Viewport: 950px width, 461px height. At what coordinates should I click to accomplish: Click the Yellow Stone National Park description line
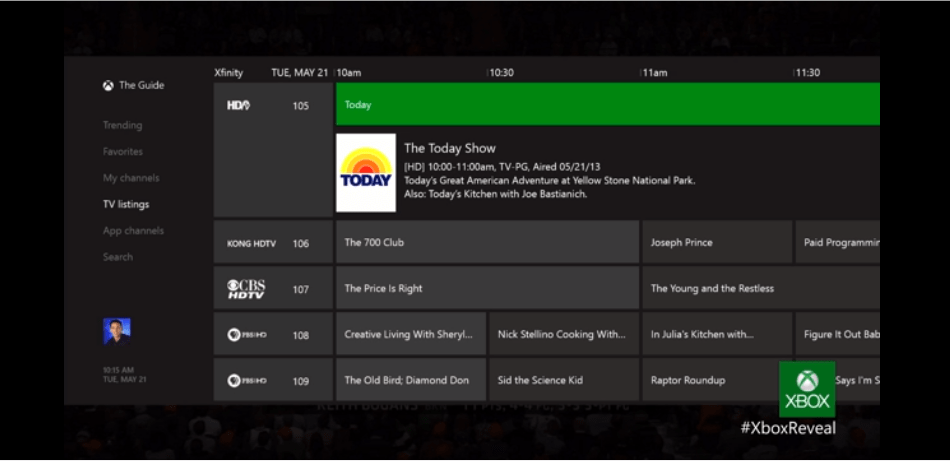550,181
